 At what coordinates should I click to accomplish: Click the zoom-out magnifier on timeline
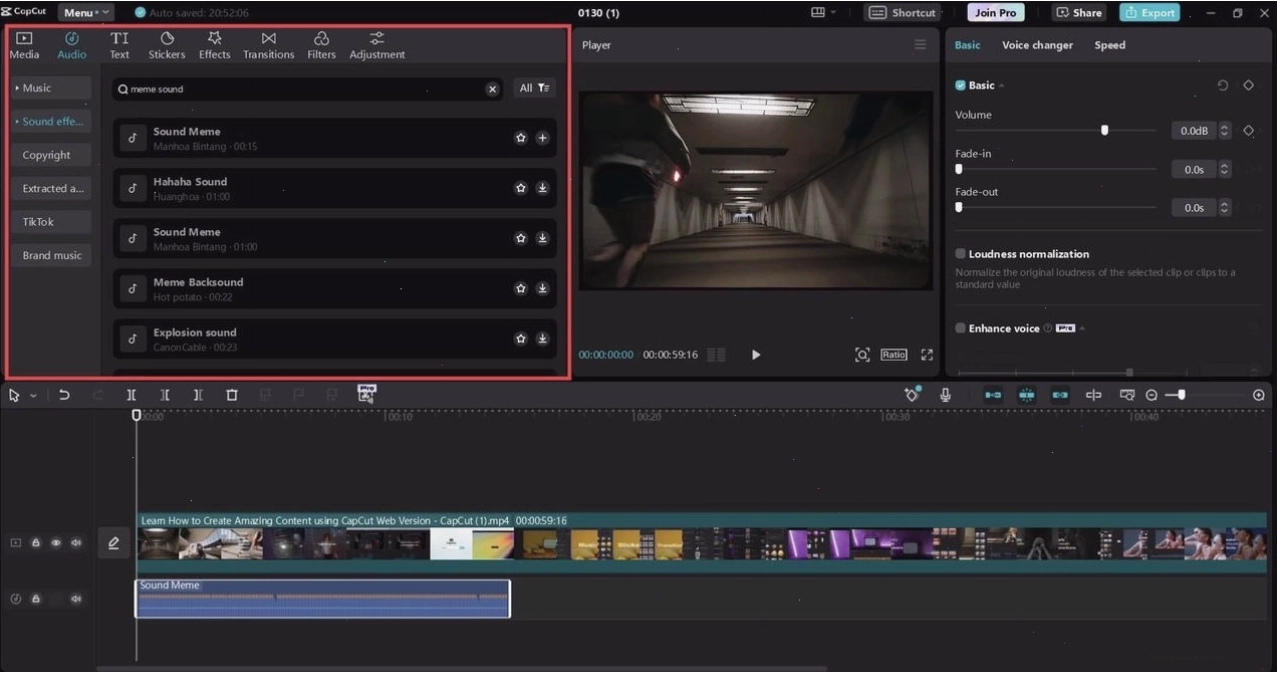(x=1151, y=395)
